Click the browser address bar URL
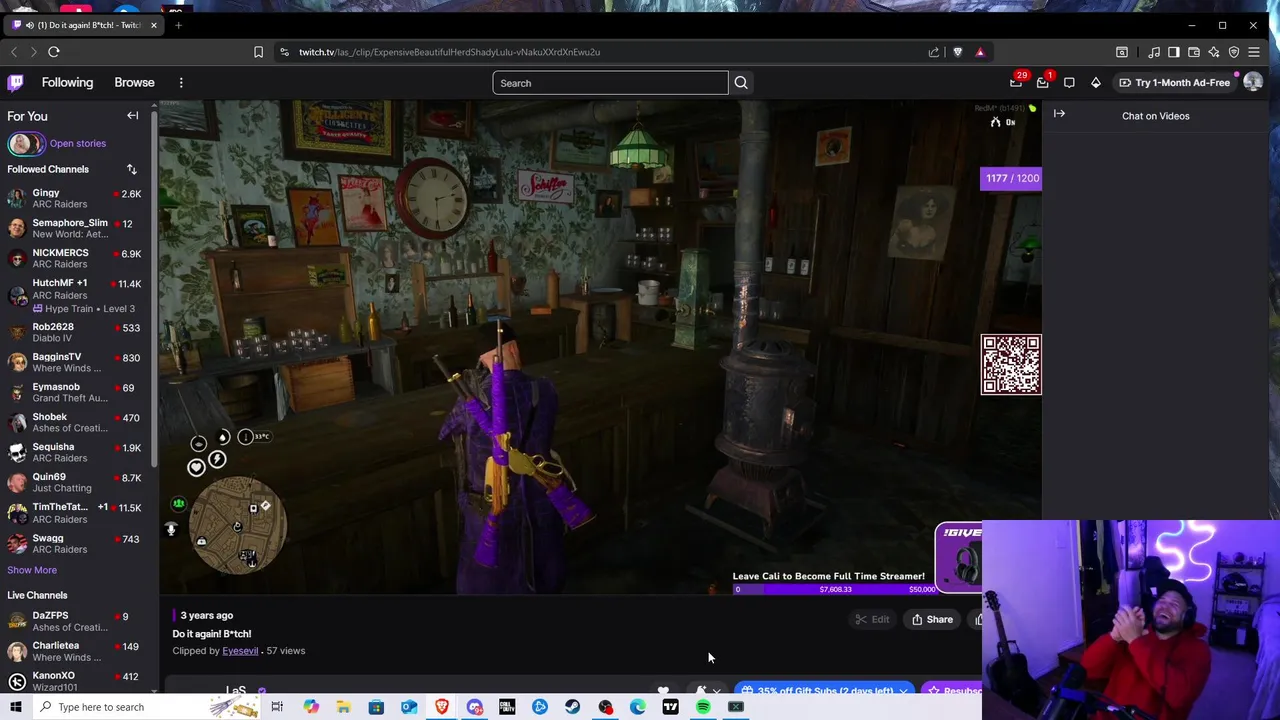The height and width of the screenshot is (720, 1280). pos(449,52)
